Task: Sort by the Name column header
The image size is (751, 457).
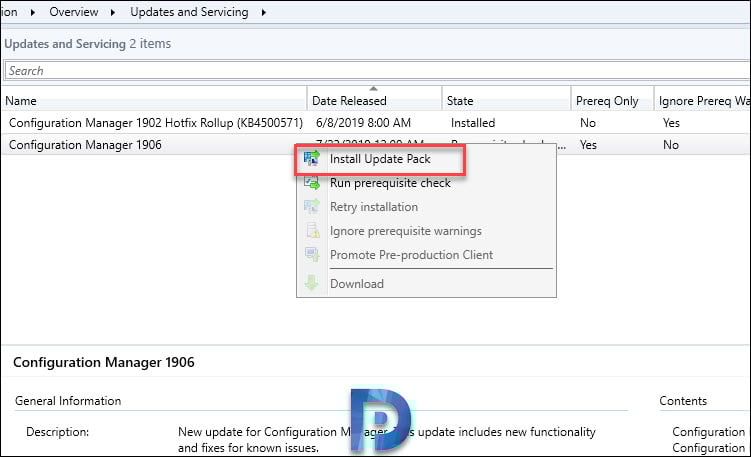Action: pyautogui.click(x=154, y=101)
